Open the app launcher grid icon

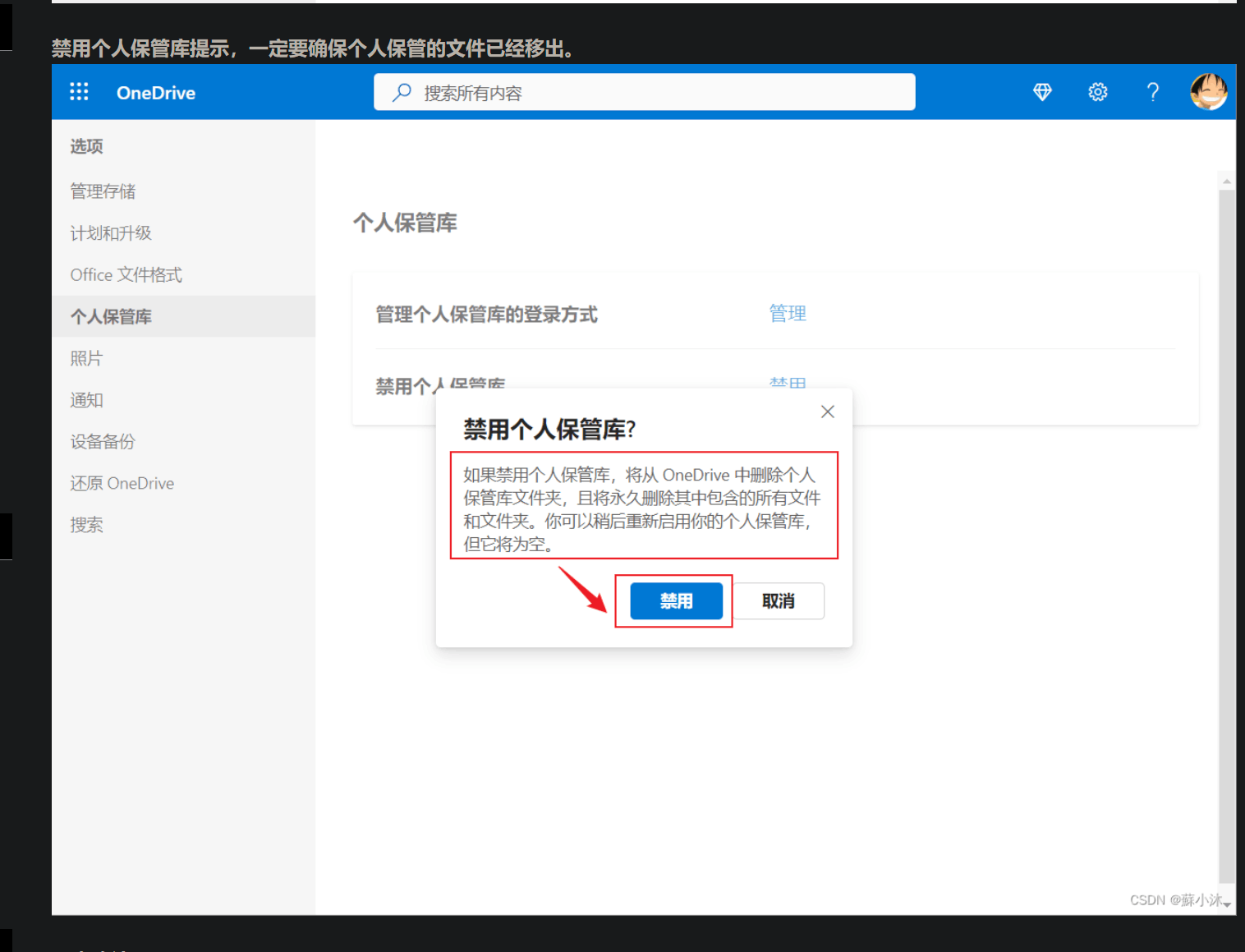[x=79, y=92]
